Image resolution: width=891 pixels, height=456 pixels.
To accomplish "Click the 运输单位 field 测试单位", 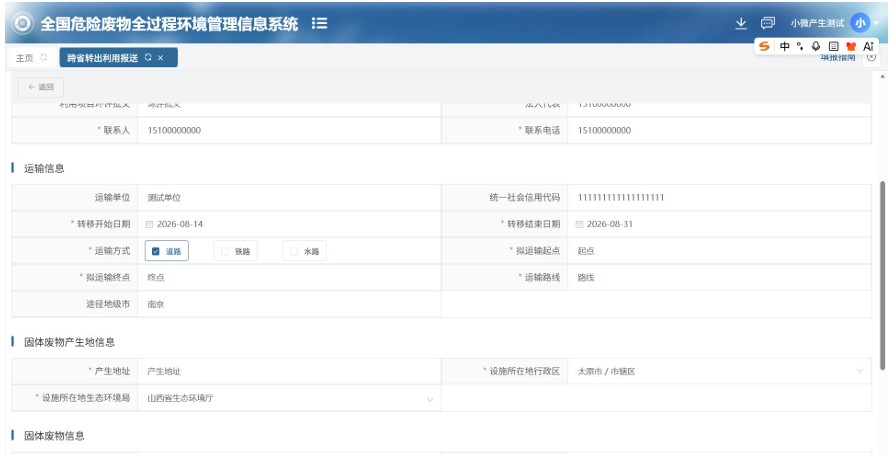I will click(x=289, y=197).
